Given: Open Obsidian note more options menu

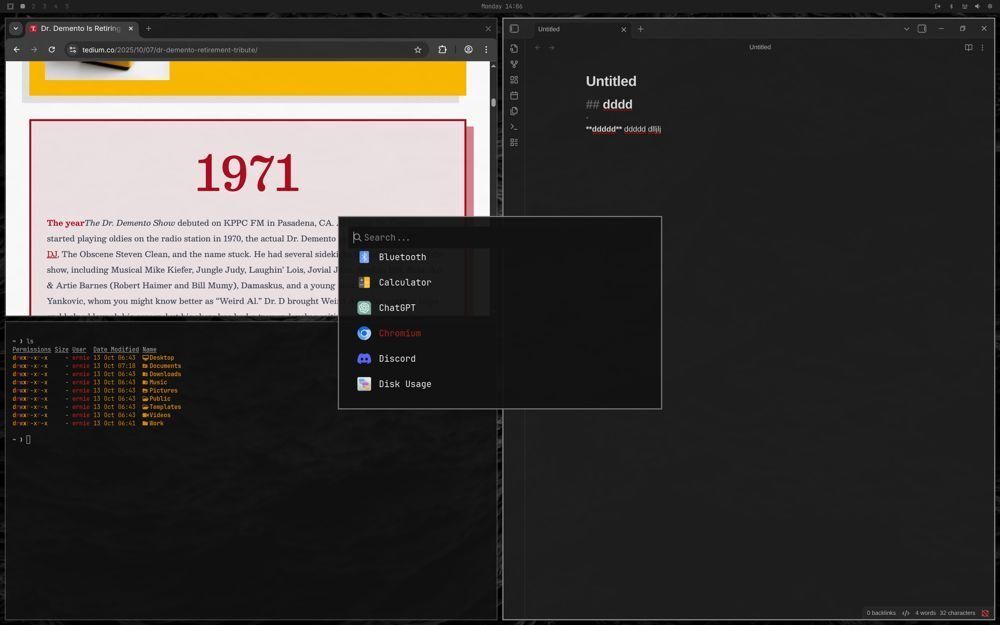Looking at the screenshot, I should (x=983, y=47).
